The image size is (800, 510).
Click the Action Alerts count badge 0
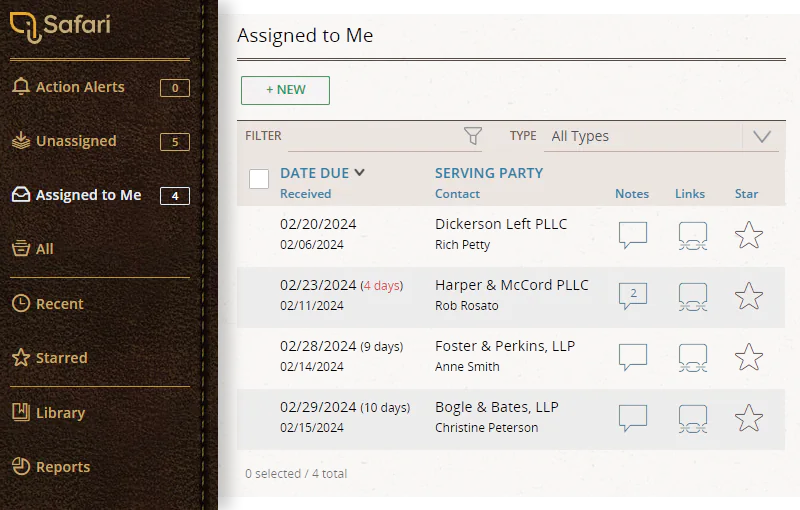tap(175, 88)
